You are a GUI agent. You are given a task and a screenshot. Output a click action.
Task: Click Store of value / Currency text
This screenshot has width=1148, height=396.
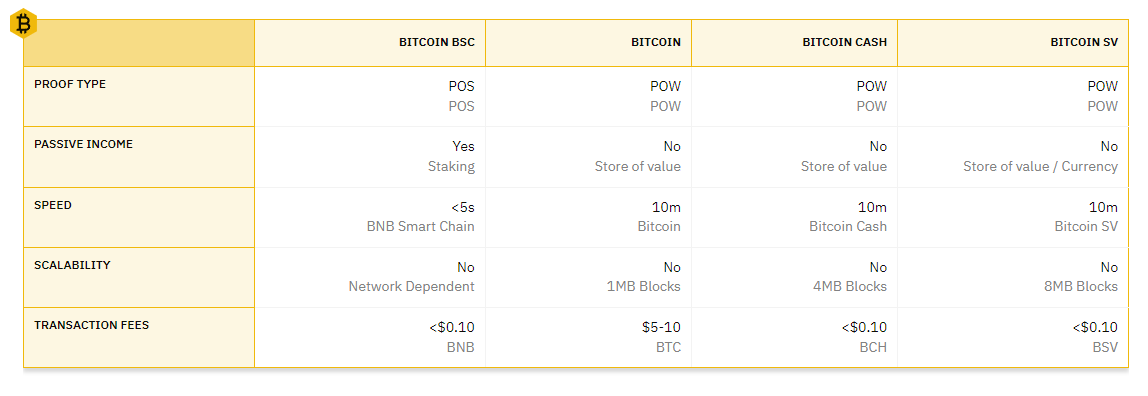point(1040,167)
